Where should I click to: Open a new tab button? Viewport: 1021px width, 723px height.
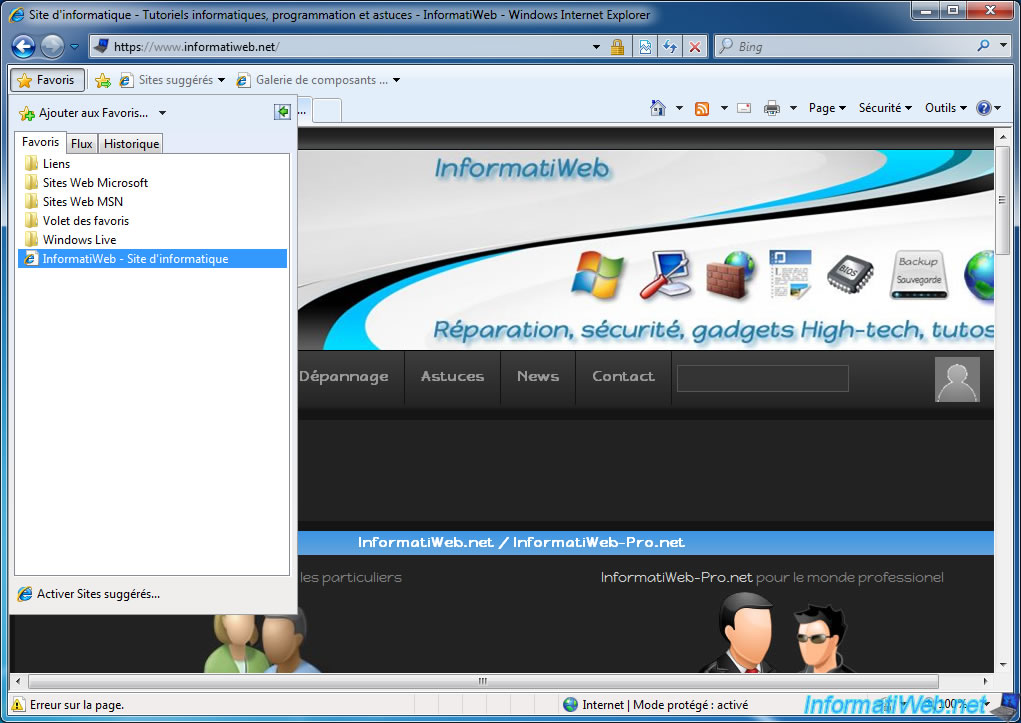pyautogui.click(x=328, y=110)
